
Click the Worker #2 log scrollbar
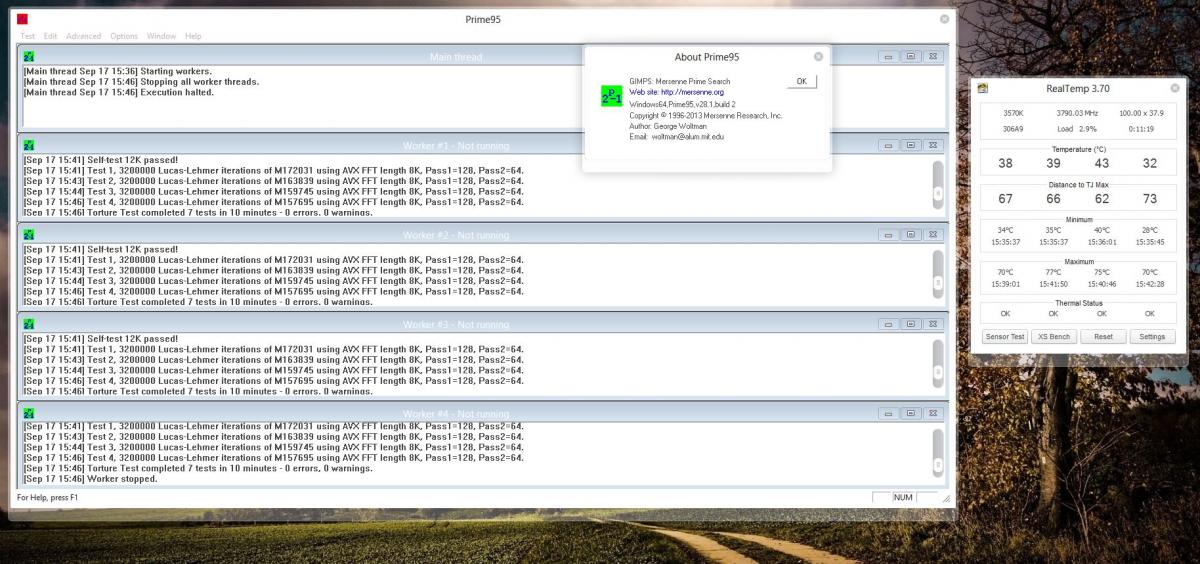point(937,274)
